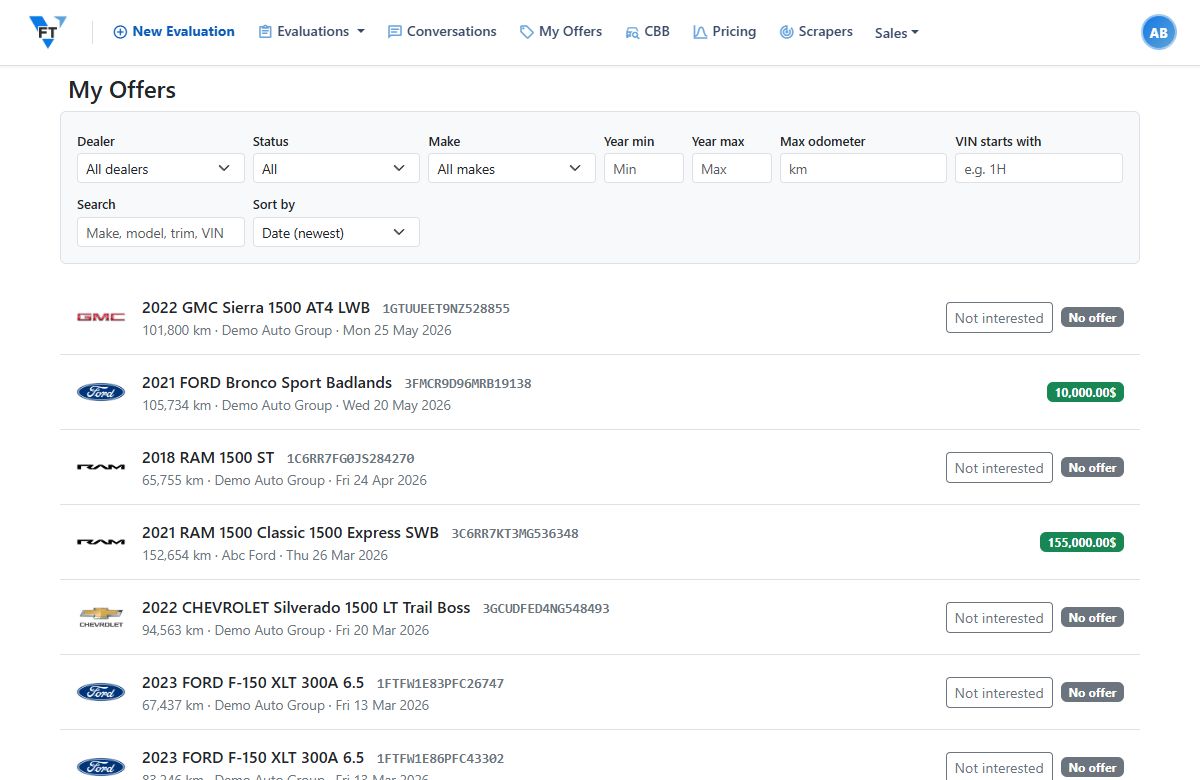The height and width of the screenshot is (780, 1200).
Task: Open the Scrapers page
Action: pos(816,32)
